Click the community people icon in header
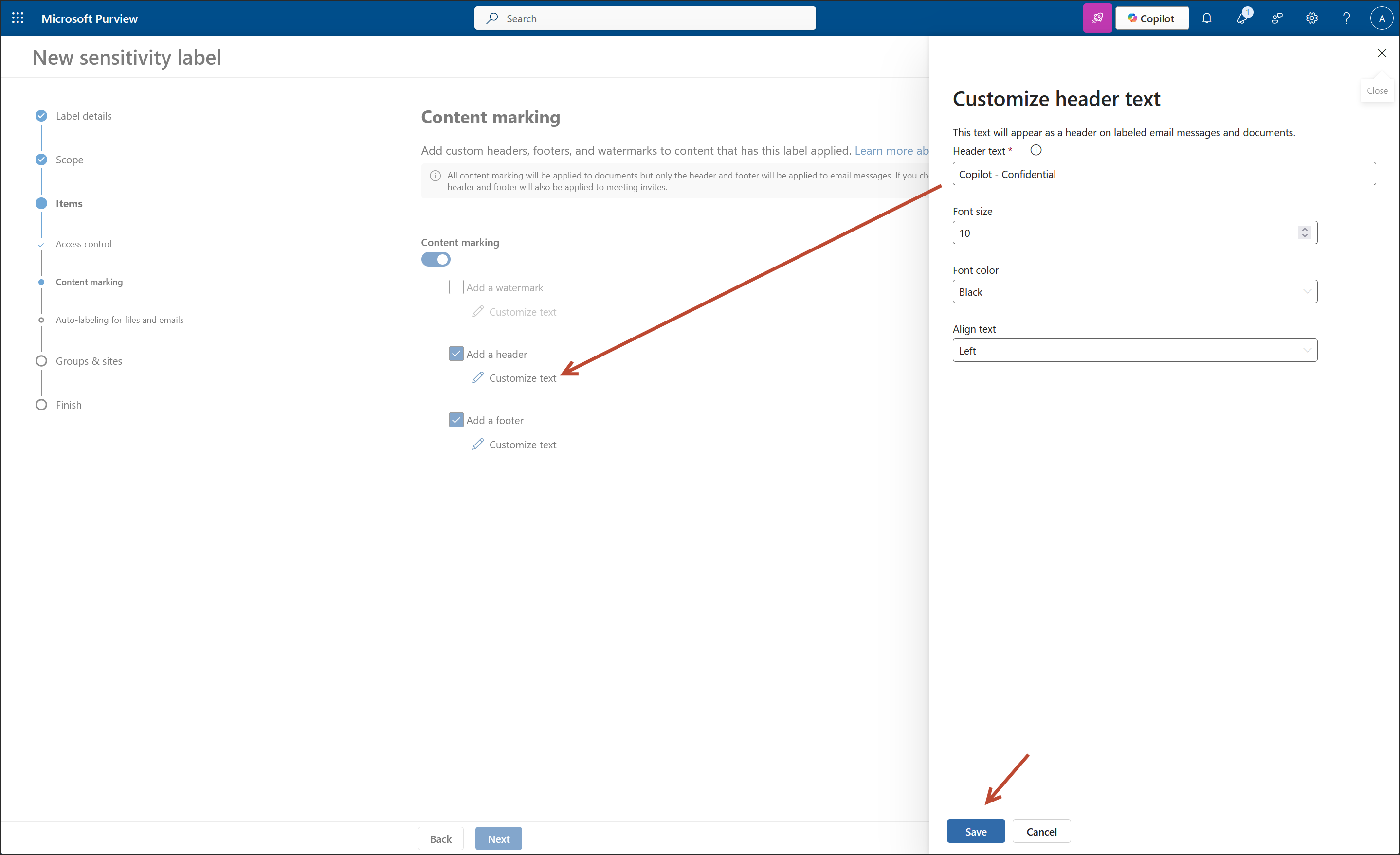Viewport: 1400px width, 855px height. (1277, 18)
